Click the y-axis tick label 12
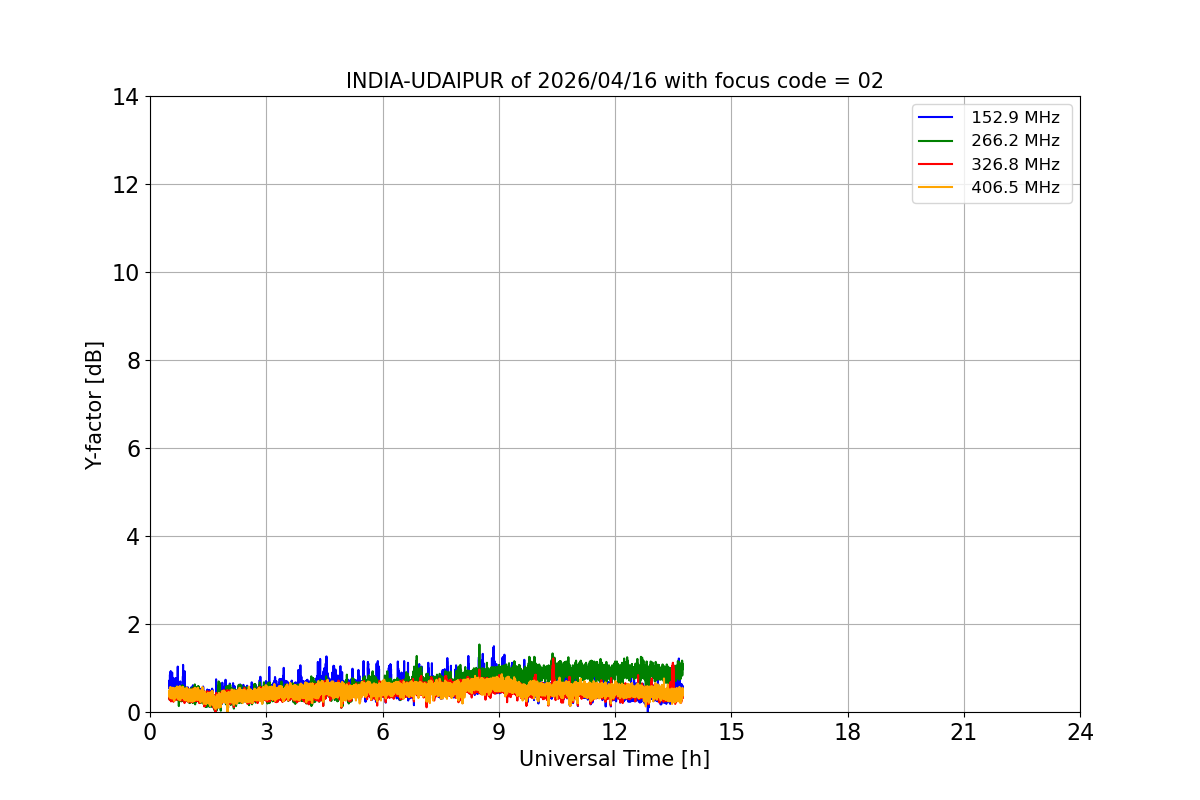The image size is (1200, 800). tap(125, 185)
